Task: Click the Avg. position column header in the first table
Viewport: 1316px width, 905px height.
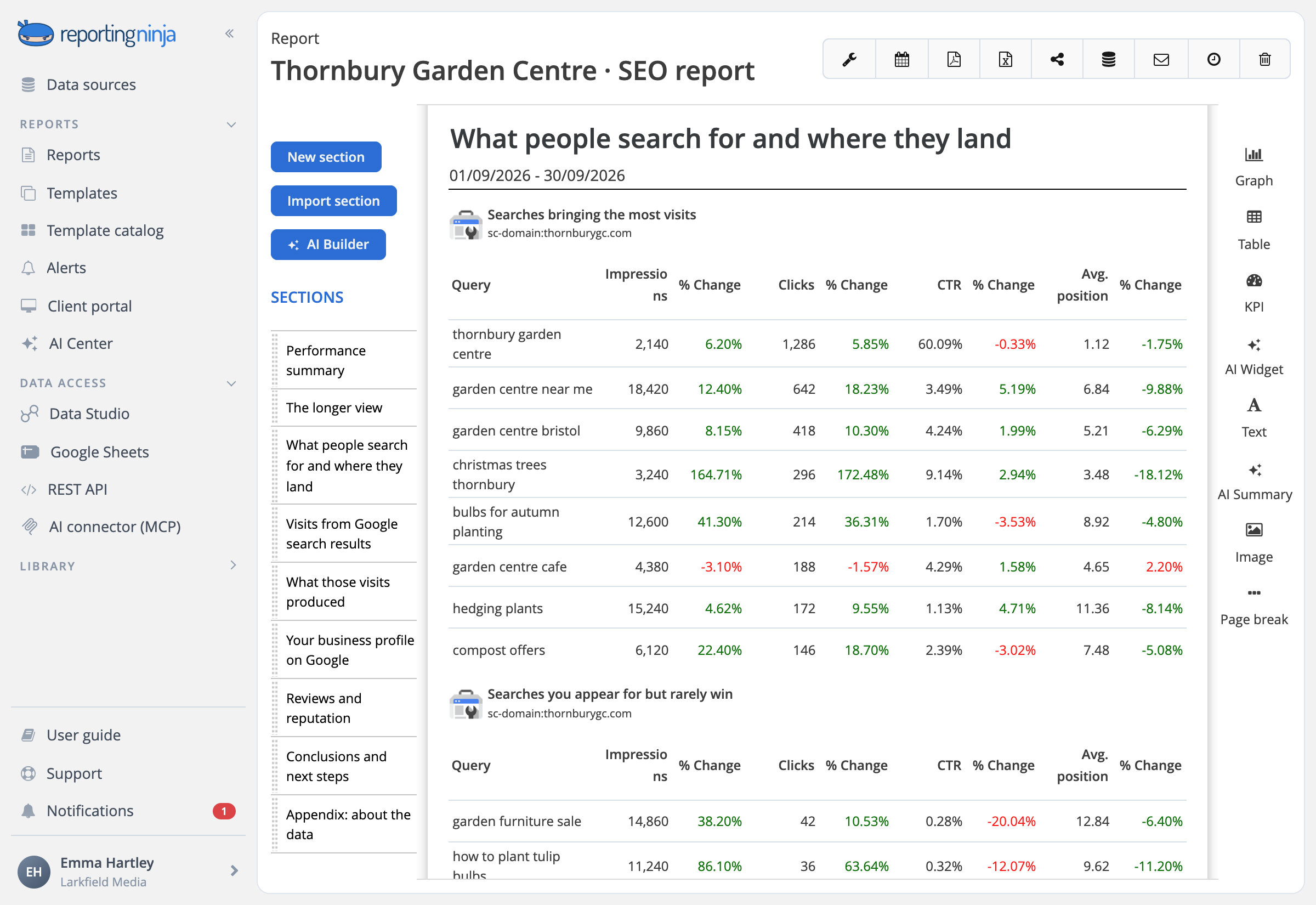Action: click(x=1082, y=285)
